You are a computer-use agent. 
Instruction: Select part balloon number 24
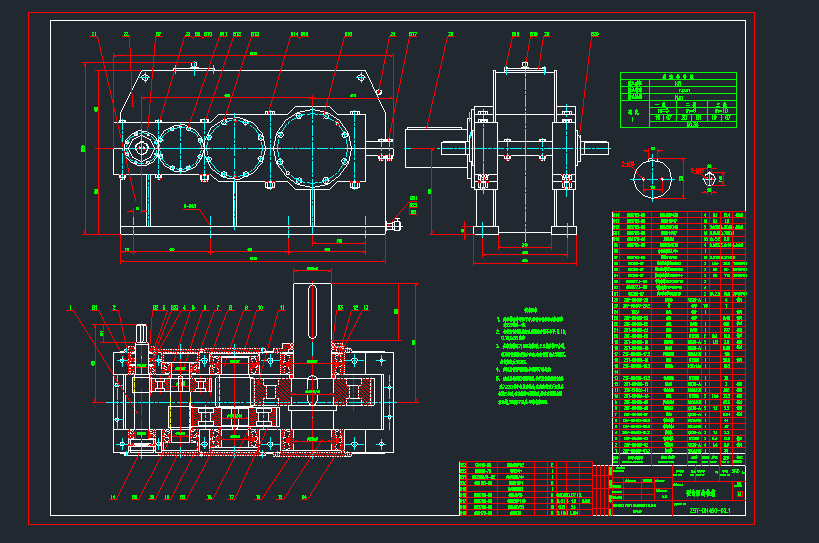(x=393, y=35)
